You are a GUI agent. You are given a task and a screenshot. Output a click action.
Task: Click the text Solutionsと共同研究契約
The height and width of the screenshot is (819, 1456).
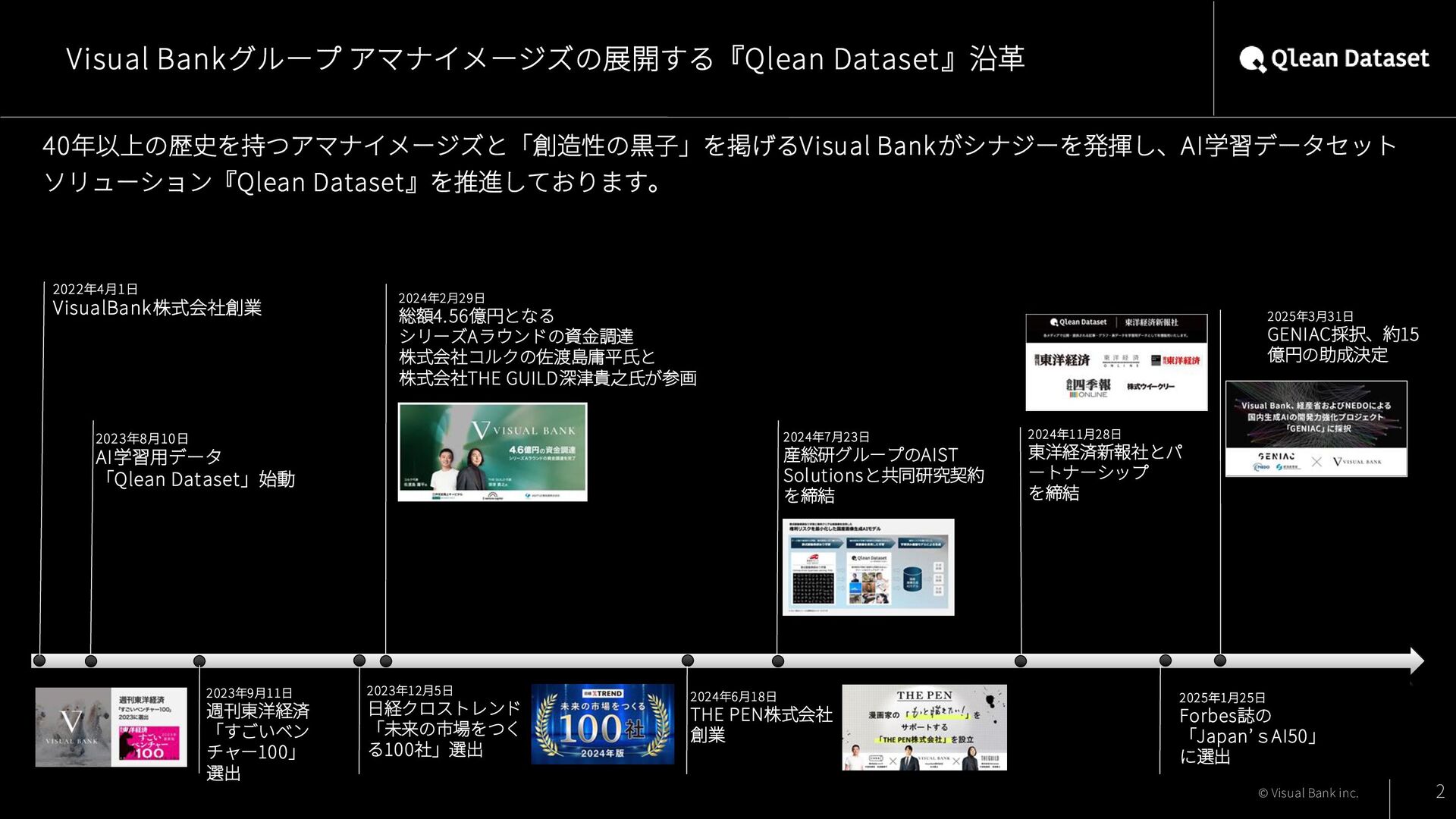pyautogui.click(x=883, y=475)
